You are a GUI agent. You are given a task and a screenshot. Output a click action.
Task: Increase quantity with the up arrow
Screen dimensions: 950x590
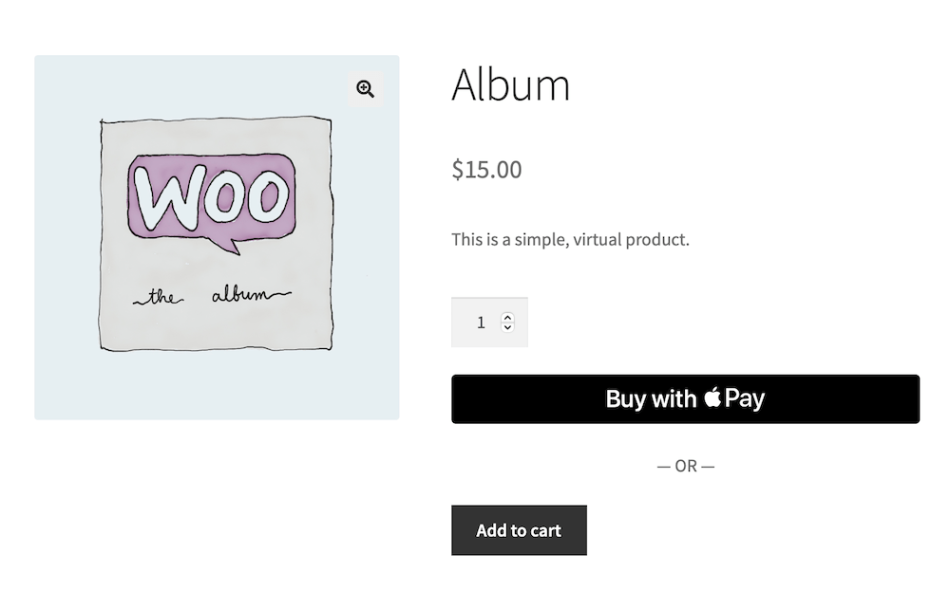click(508, 317)
